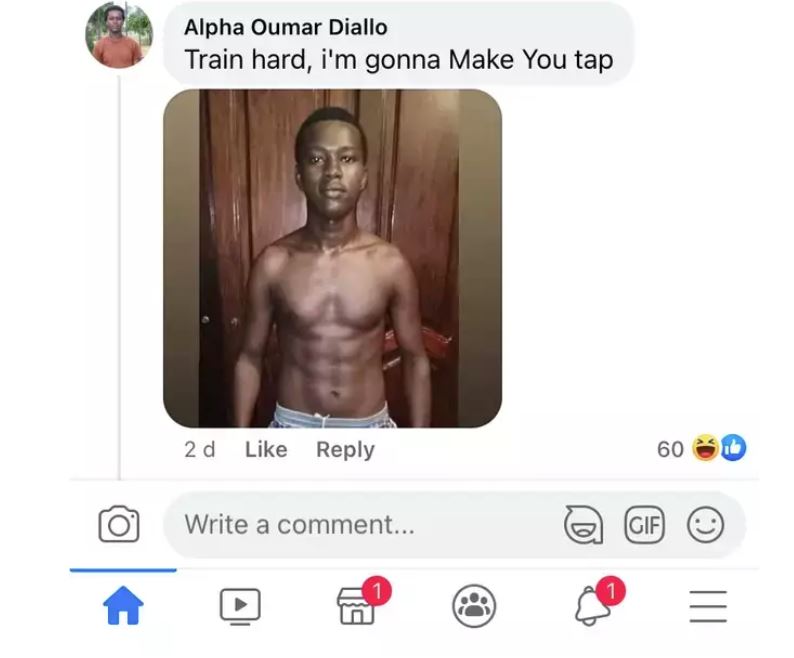Open Alpha Oumar Diallo's profile name

pyautogui.click(x=286, y=27)
